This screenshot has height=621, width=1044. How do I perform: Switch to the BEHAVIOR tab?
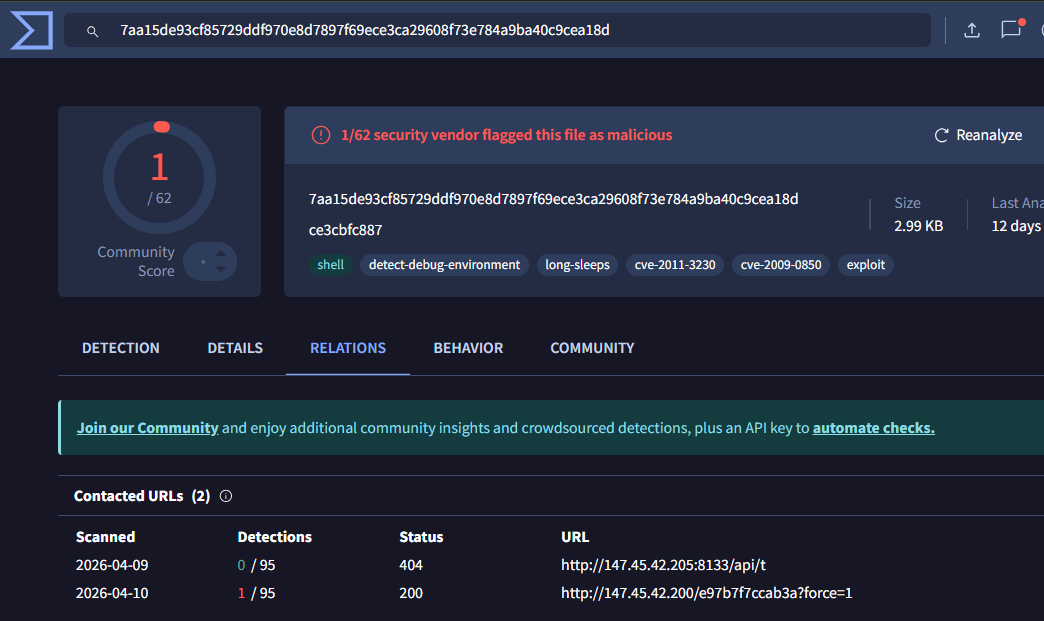[x=468, y=348]
